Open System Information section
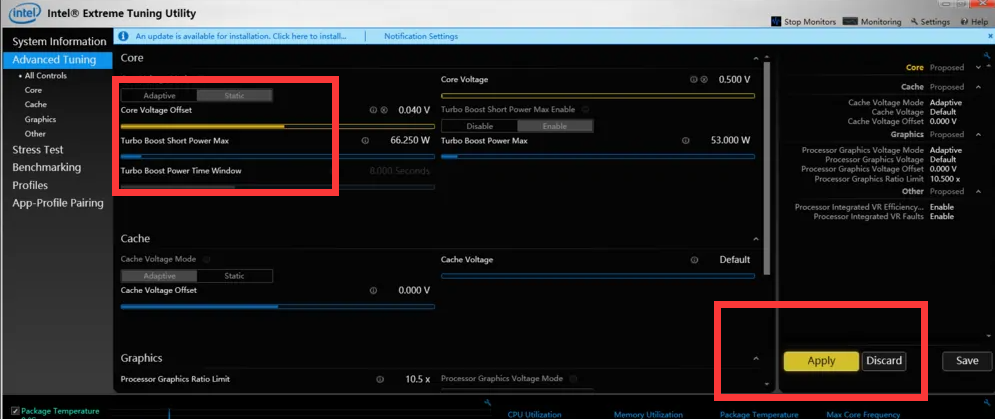 tap(58, 41)
